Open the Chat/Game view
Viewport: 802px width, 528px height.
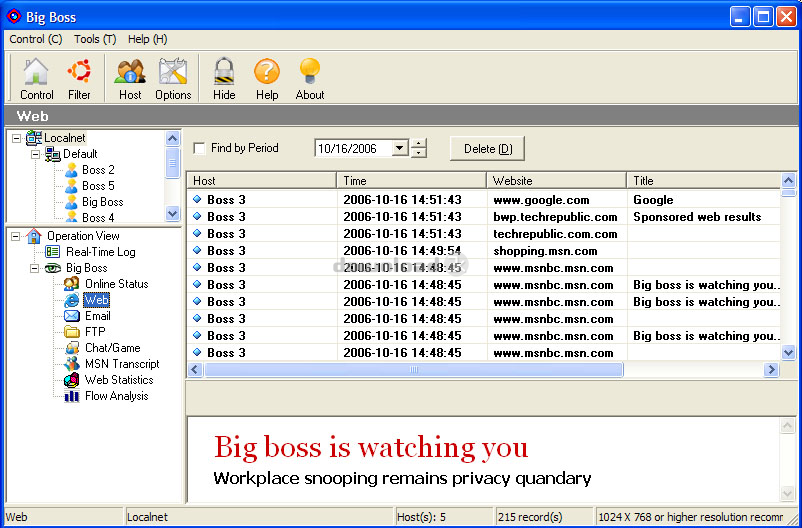pos(113,348)
